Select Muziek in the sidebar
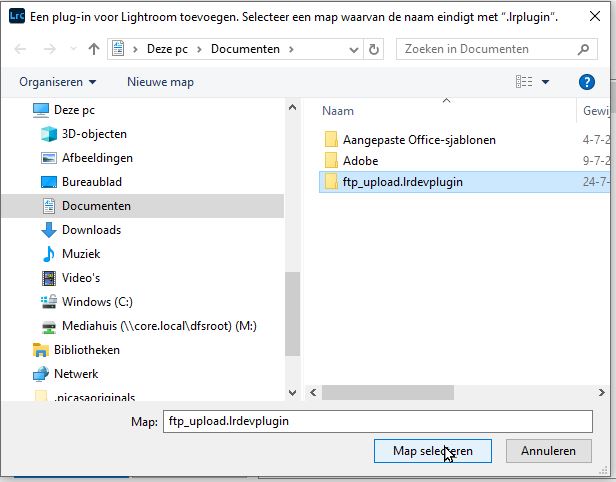Screen dimensions: 616x482 pos(81,254)
